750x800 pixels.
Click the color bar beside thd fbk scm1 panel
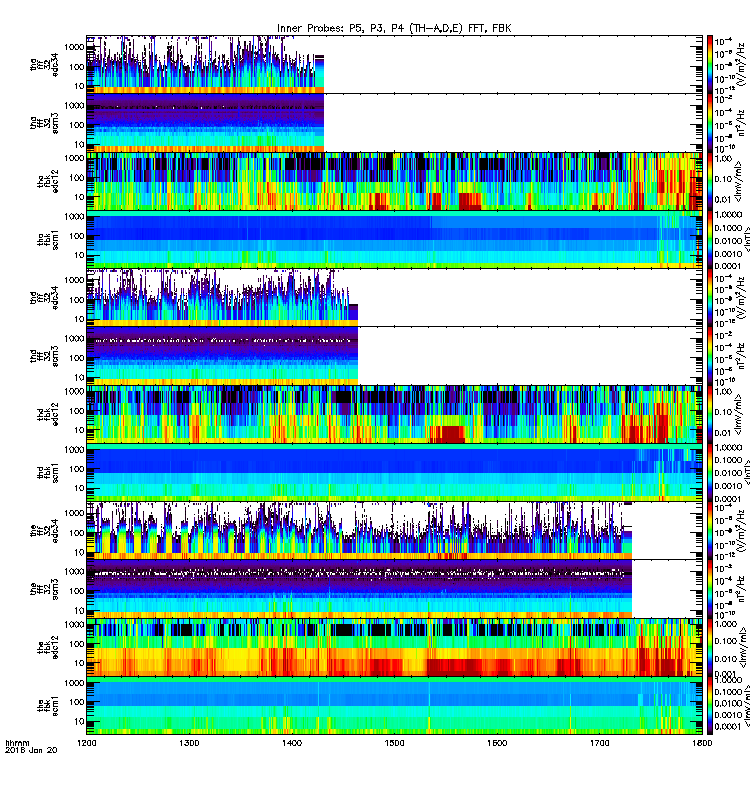(x=710, y=472)
